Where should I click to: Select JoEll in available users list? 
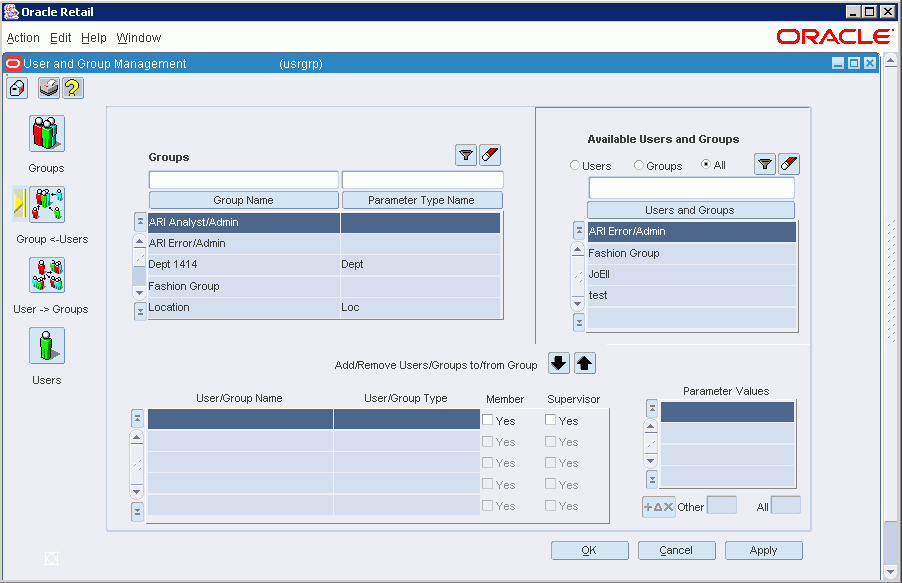point(691,275)
